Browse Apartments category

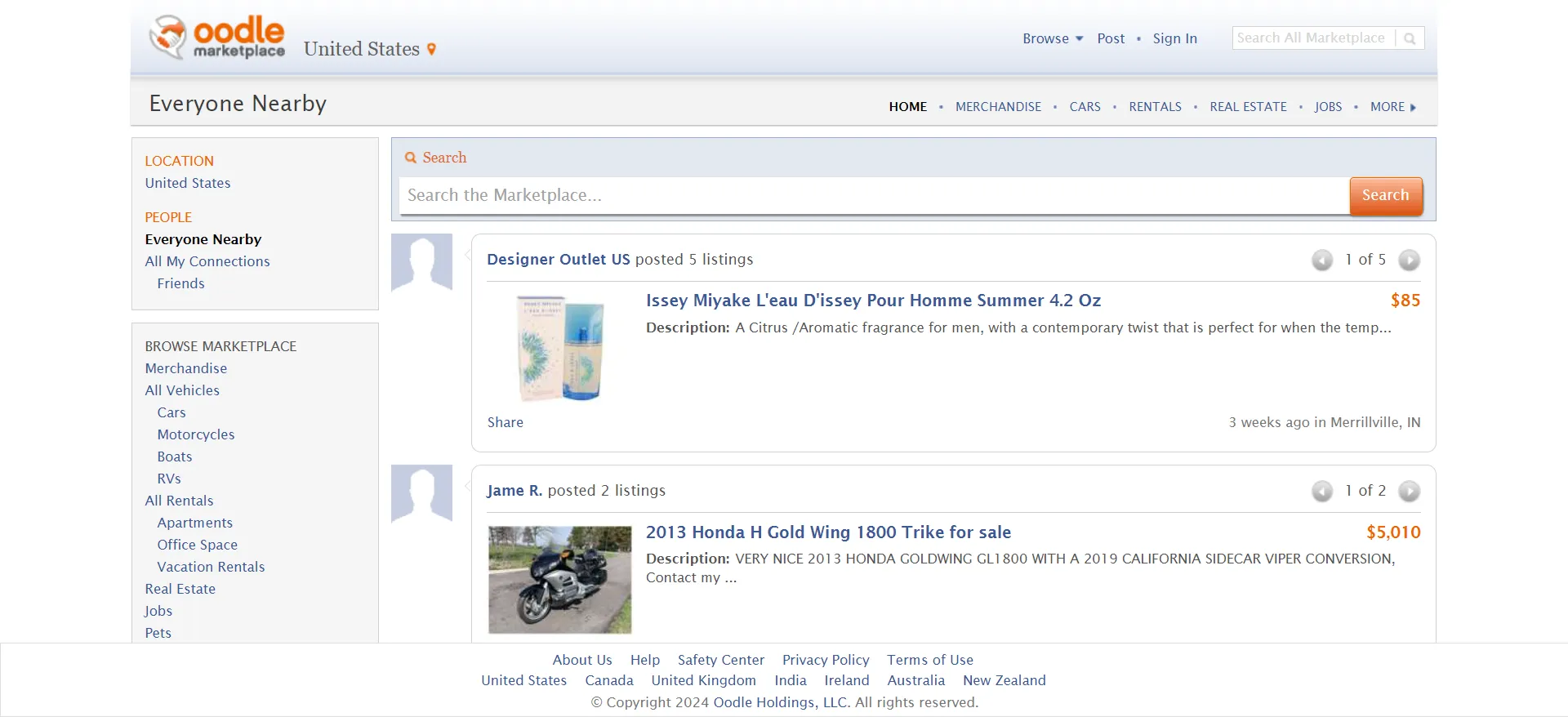coord(195,523)
